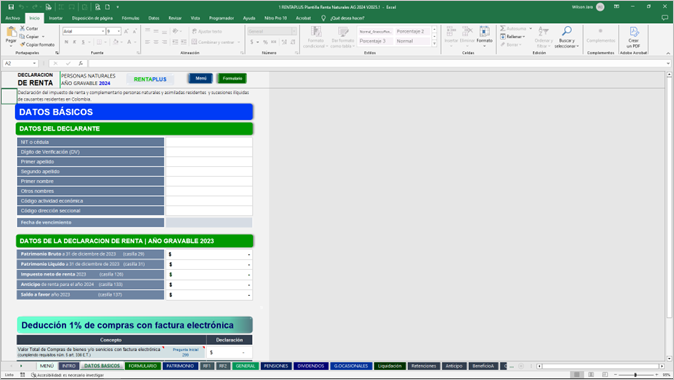
Task: Open the Fórmulas ribbon tab
Action: 130,18
